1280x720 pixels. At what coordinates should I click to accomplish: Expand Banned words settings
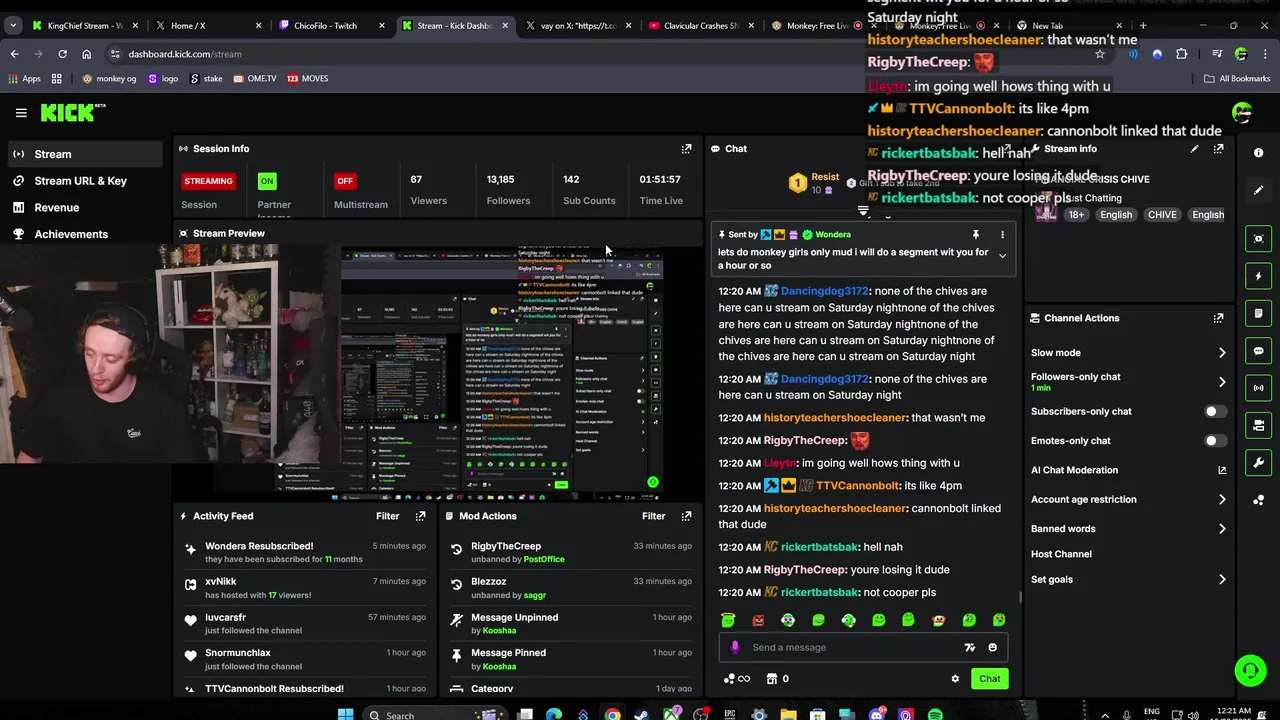click(1222, 529)
